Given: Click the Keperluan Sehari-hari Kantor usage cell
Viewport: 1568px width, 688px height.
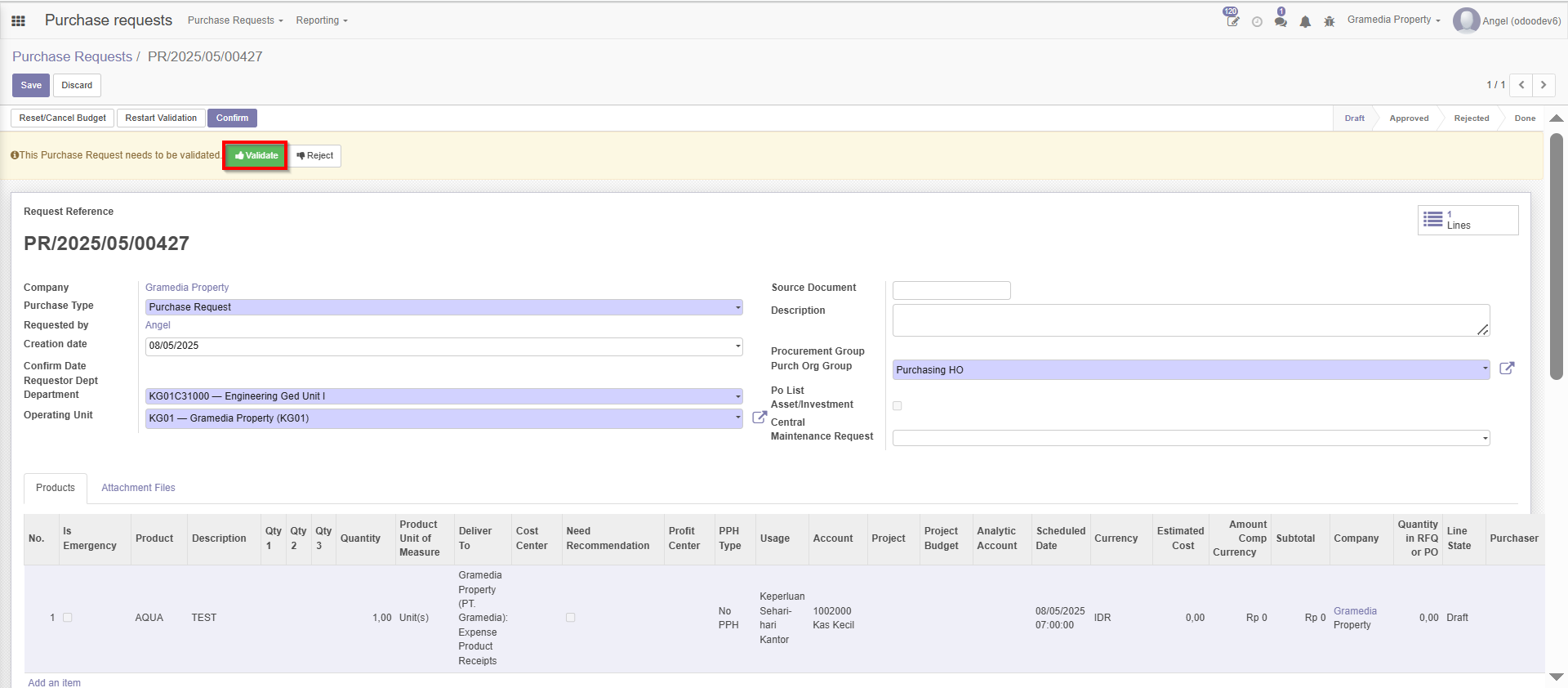Looking at the screenshot, I should [x=782, y=618].
